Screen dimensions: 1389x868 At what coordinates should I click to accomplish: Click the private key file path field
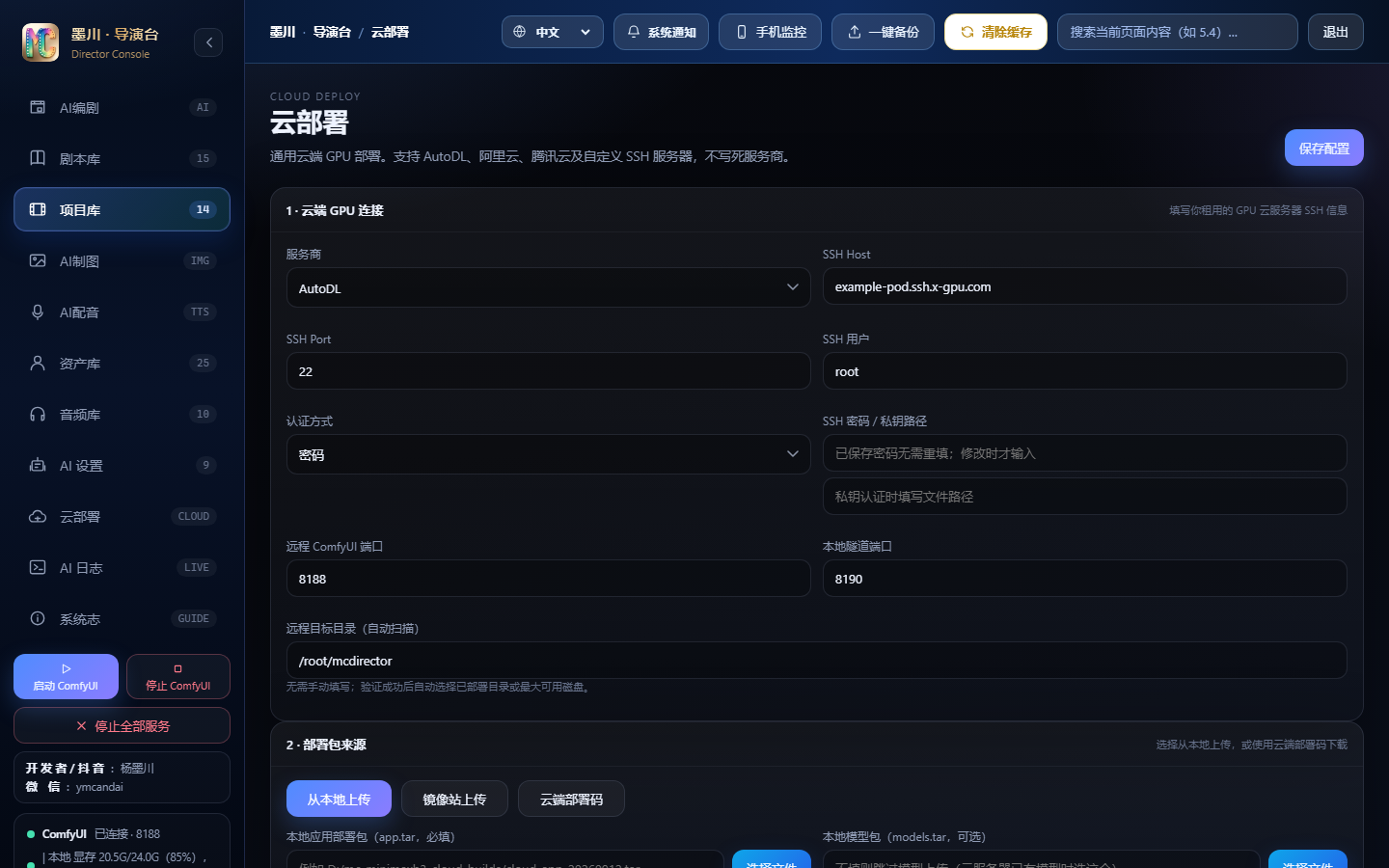1084,497
